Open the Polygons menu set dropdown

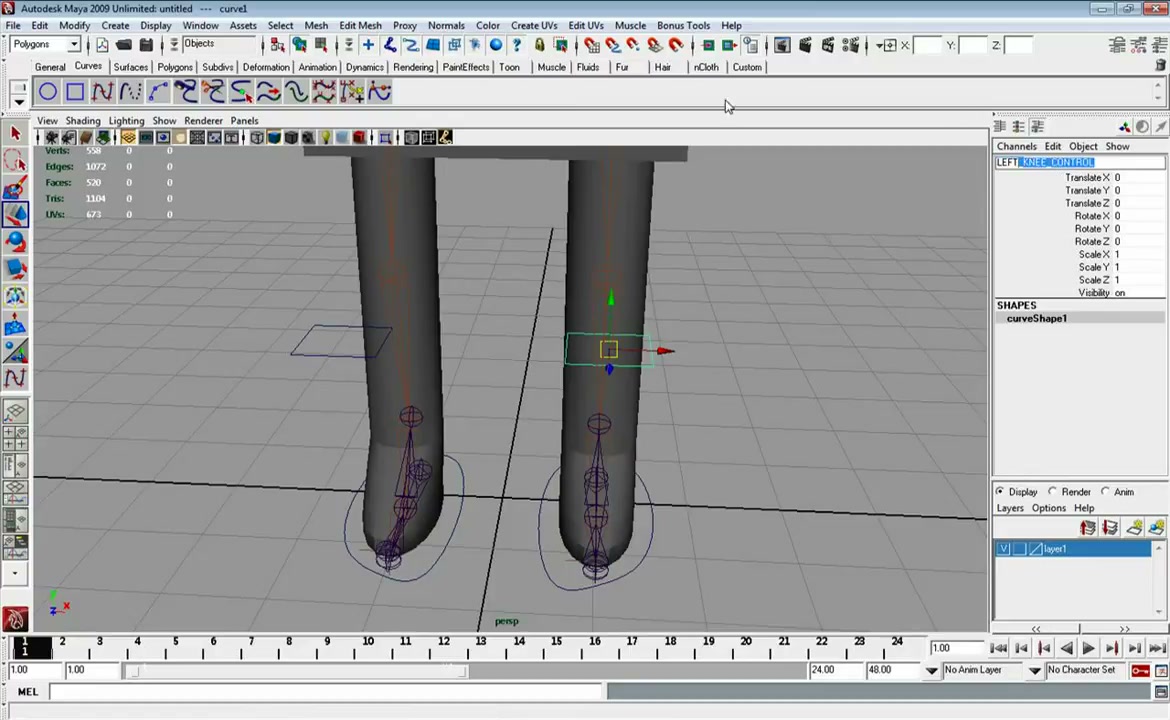coord(74,44)
